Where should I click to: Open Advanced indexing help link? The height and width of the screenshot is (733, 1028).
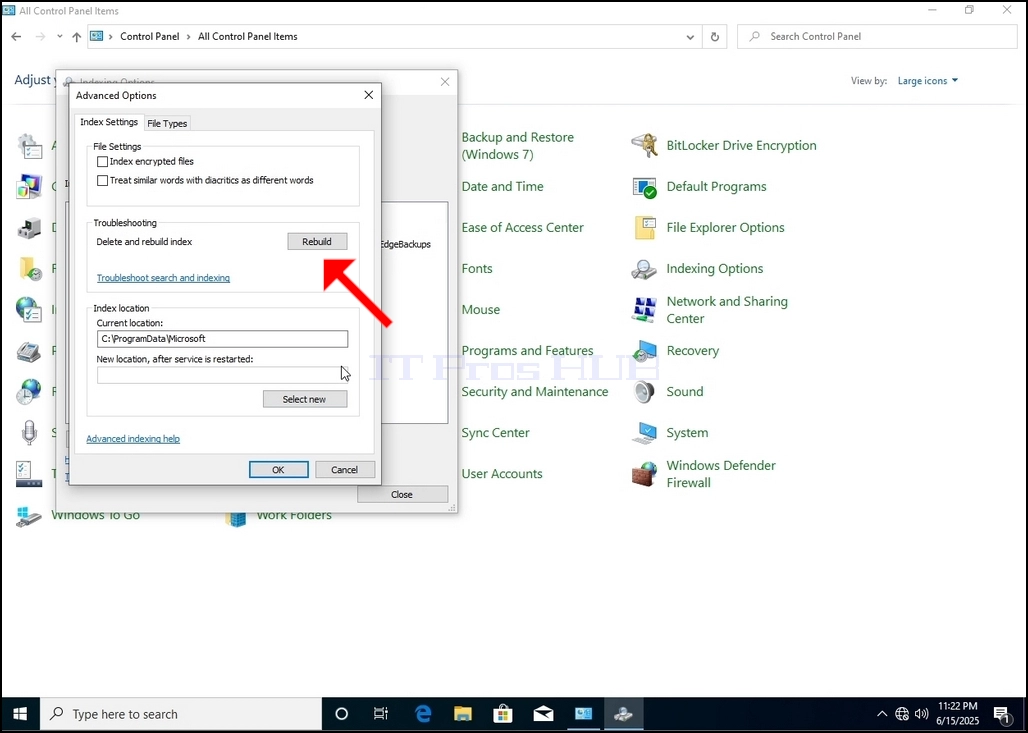(133, 439)
